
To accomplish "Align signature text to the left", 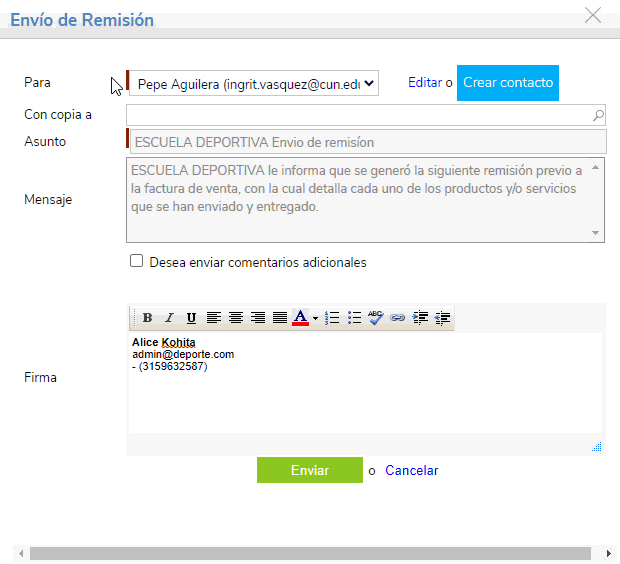I will point(214,318).
